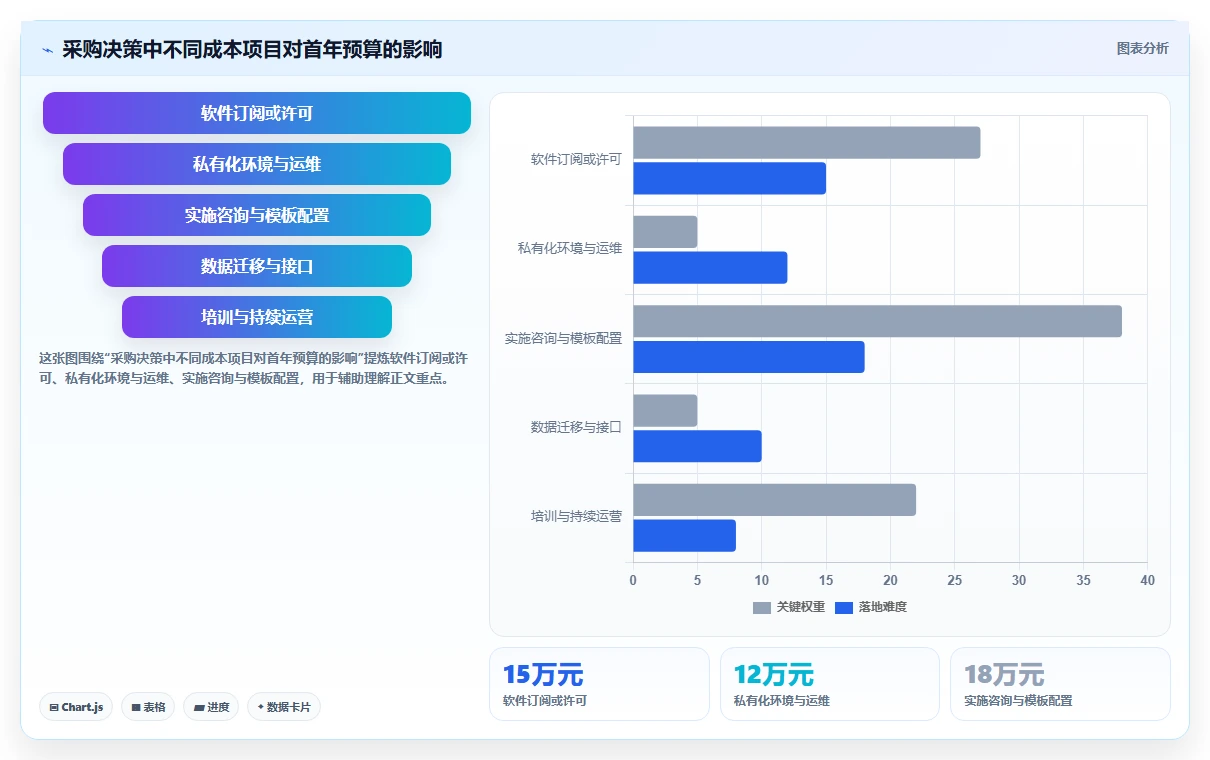1210x760 pixels.
Task: Click the page title 采购决策中不同成本项目对首年预算的影响
Action: point(252,49)
